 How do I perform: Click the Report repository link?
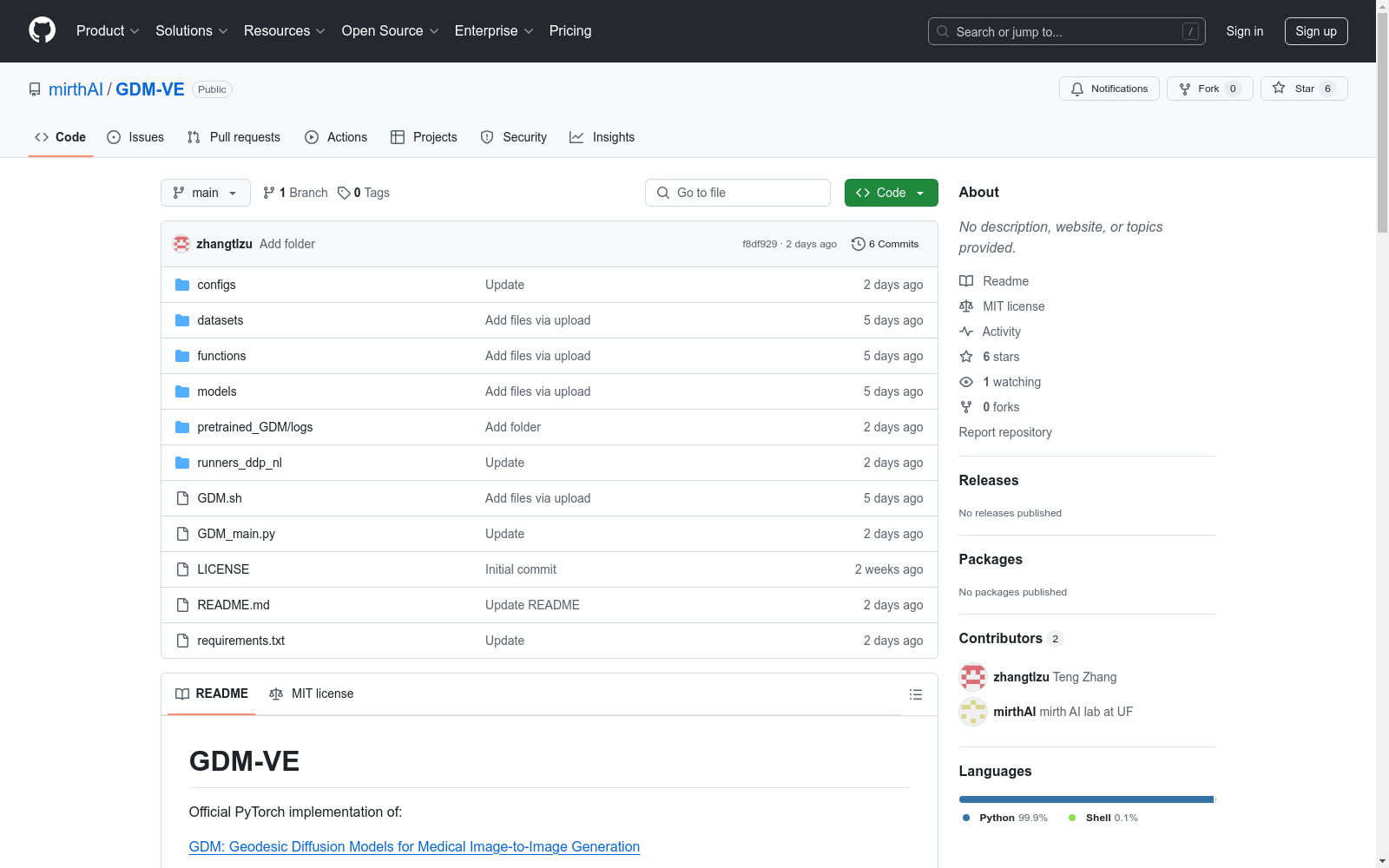pos(1005,432)
